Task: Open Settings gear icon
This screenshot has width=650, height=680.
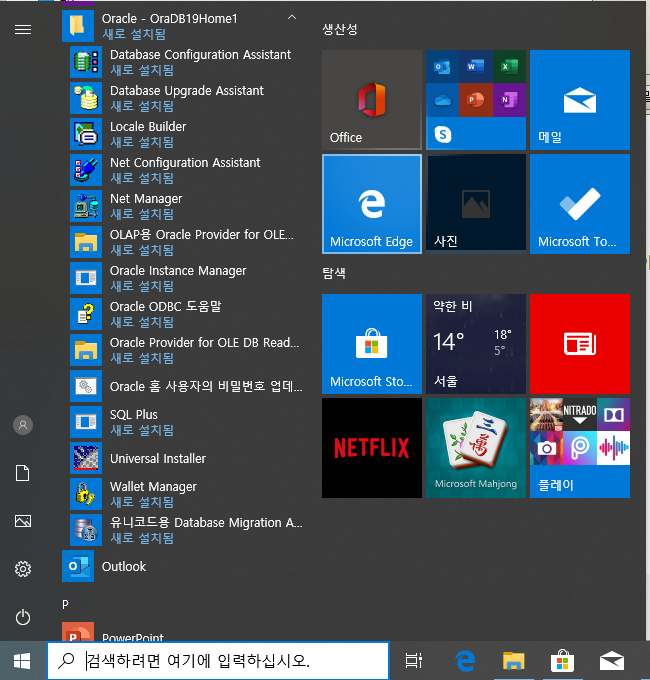Action: coord(23,569)
